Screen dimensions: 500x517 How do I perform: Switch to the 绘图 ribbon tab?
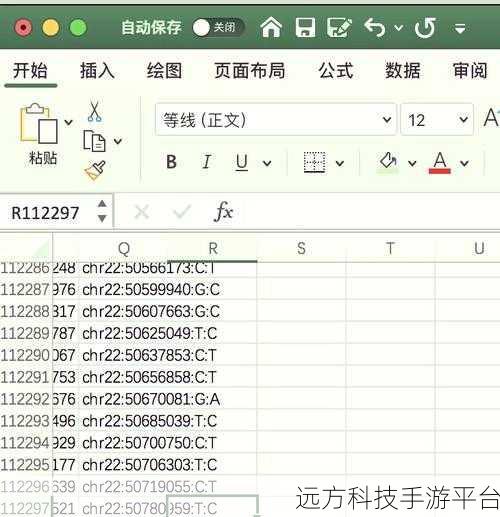pyautogui.click(x=164, y=71)
